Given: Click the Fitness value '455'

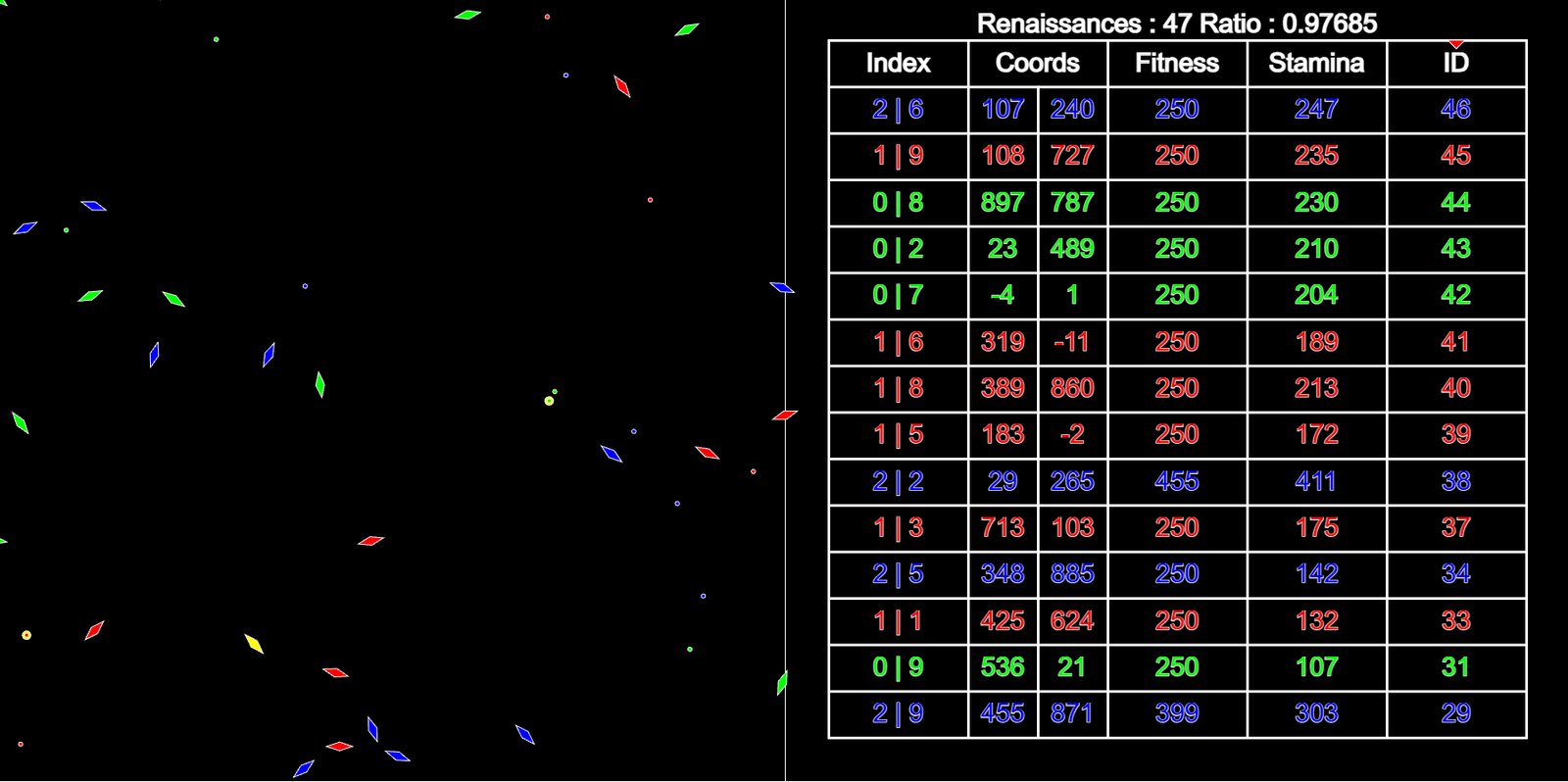Looking at the screenshot, I should point(1177,481).
